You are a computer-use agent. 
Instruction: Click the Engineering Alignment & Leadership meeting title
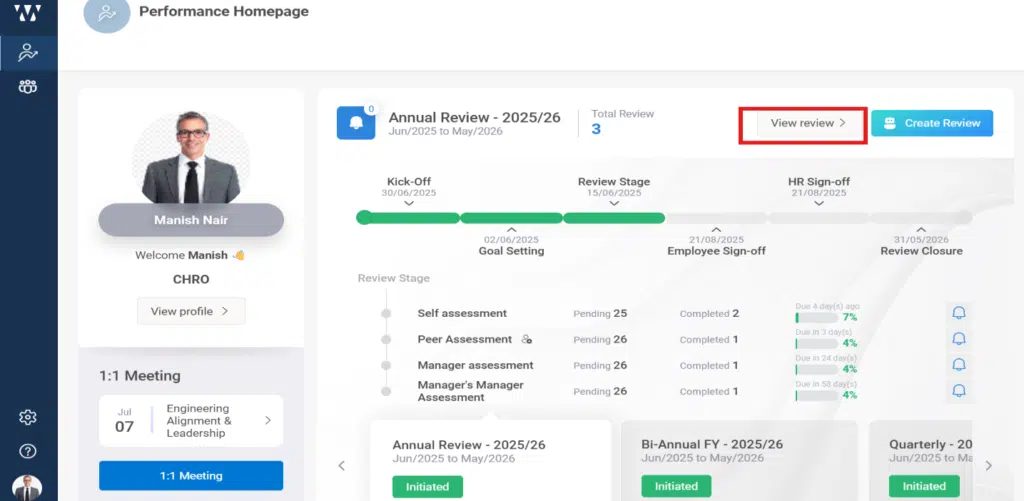click(199, 421)
